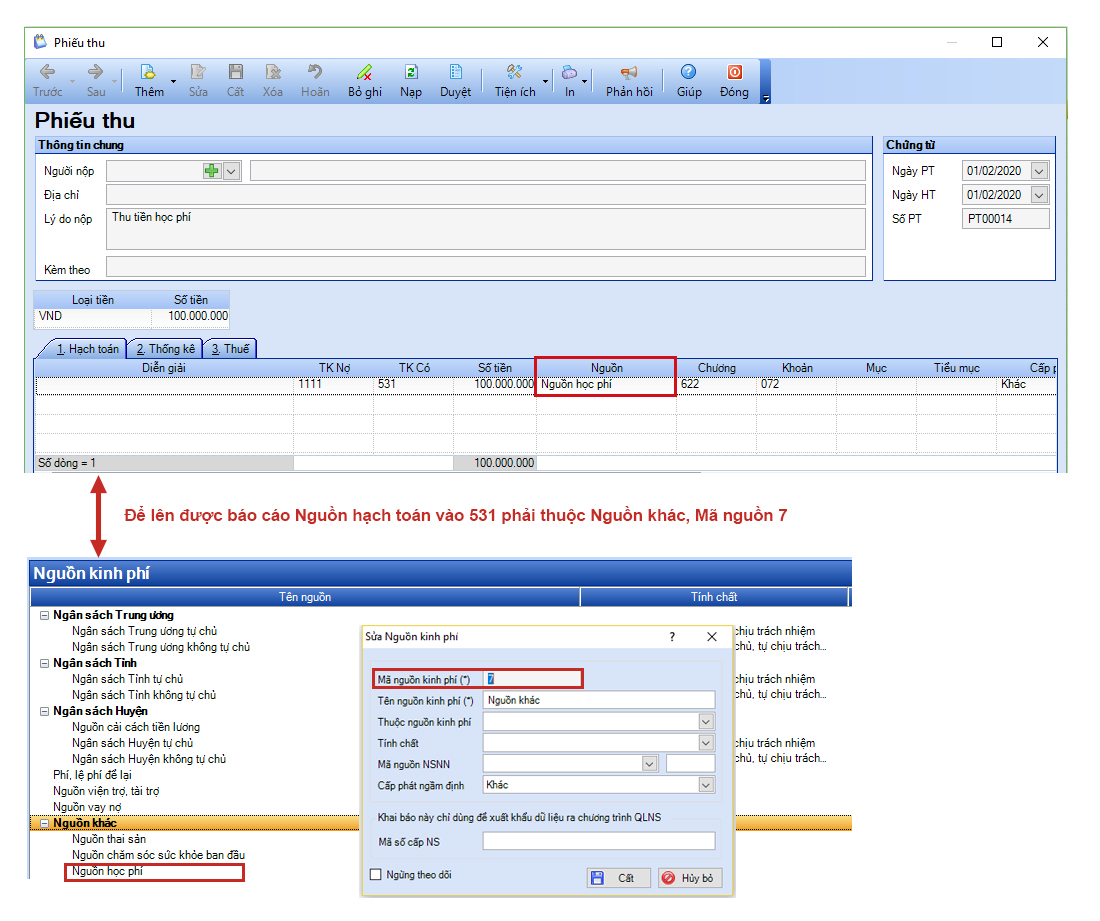
Task: Reload data with Nạp
Action: tap(411, 81)
